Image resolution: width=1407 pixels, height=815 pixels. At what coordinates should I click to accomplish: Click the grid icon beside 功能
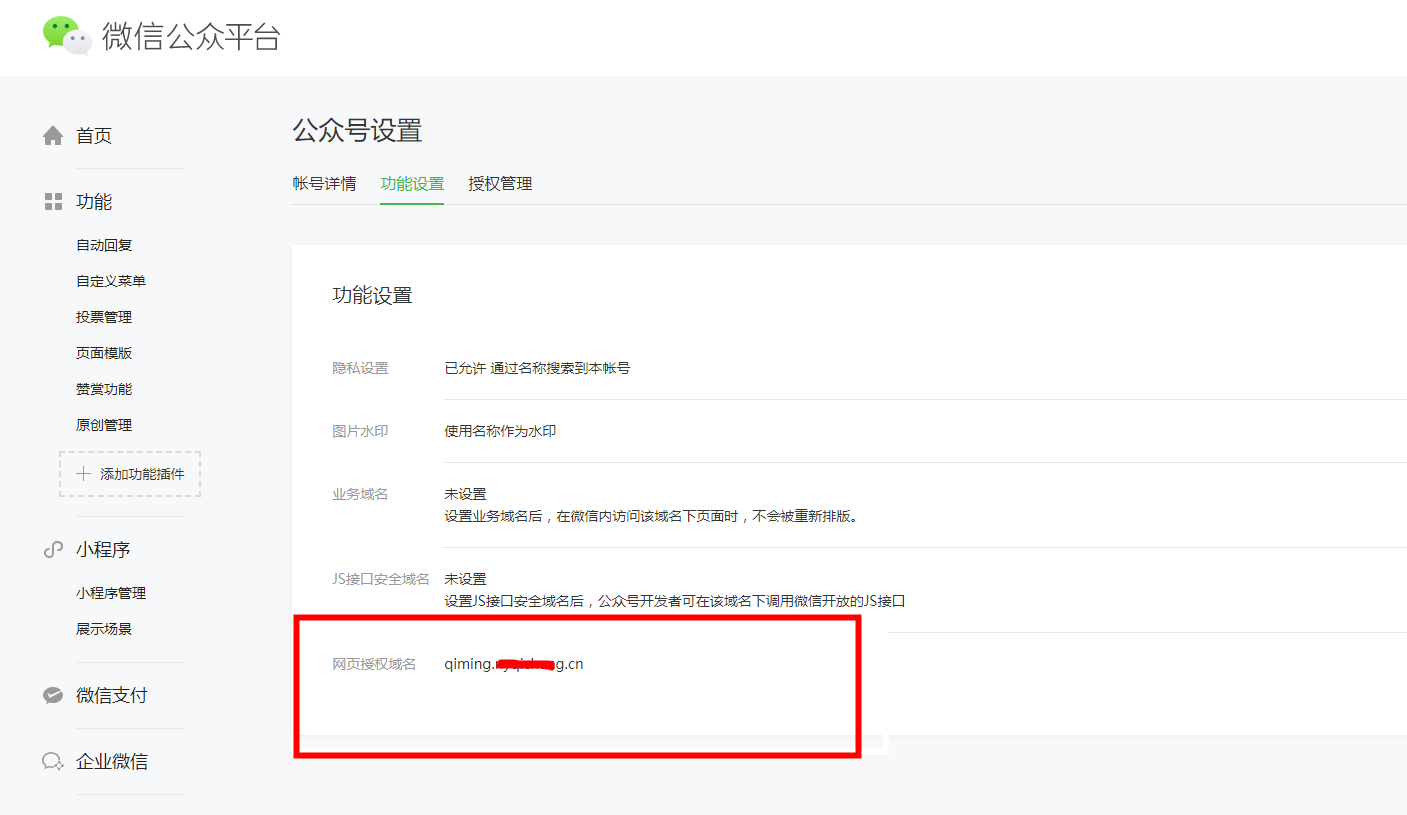pyautogui.click(x=53, y=202)
